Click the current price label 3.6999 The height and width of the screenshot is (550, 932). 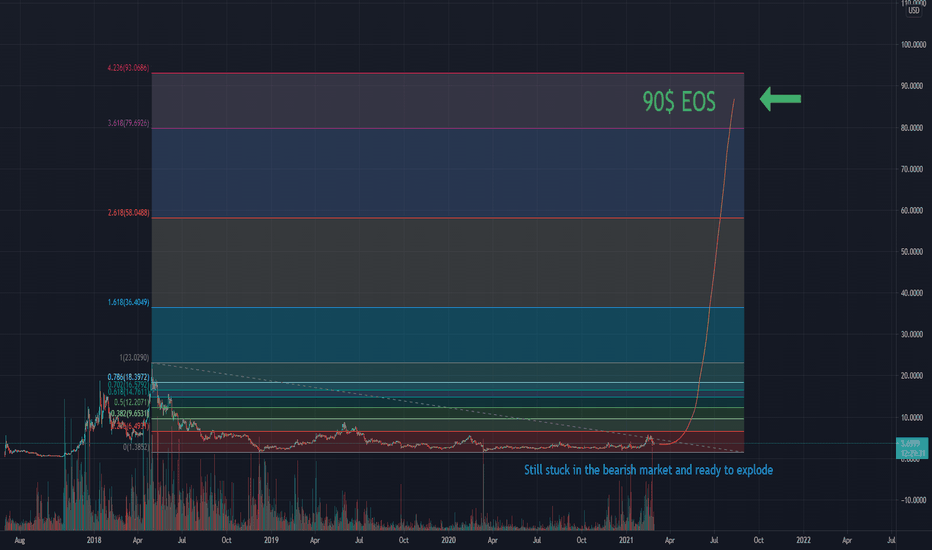[911, 444]
